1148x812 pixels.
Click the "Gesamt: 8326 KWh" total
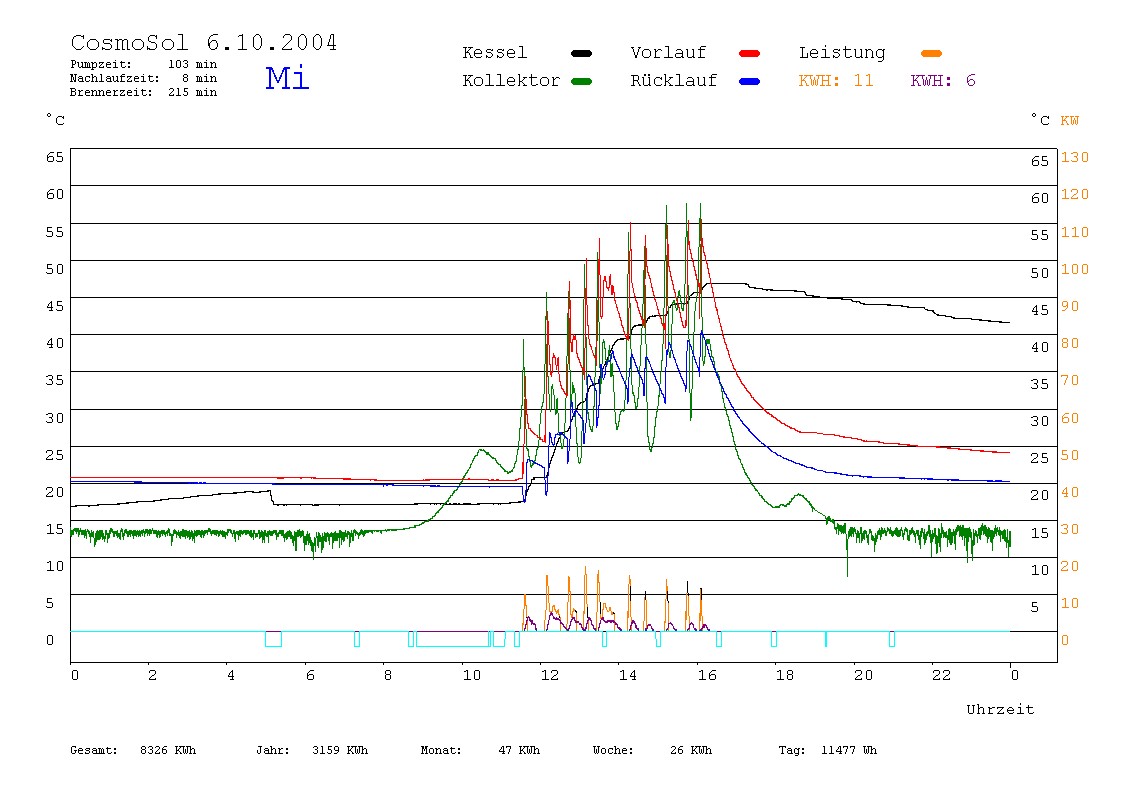pyautogui.click(x=133, y=750)
